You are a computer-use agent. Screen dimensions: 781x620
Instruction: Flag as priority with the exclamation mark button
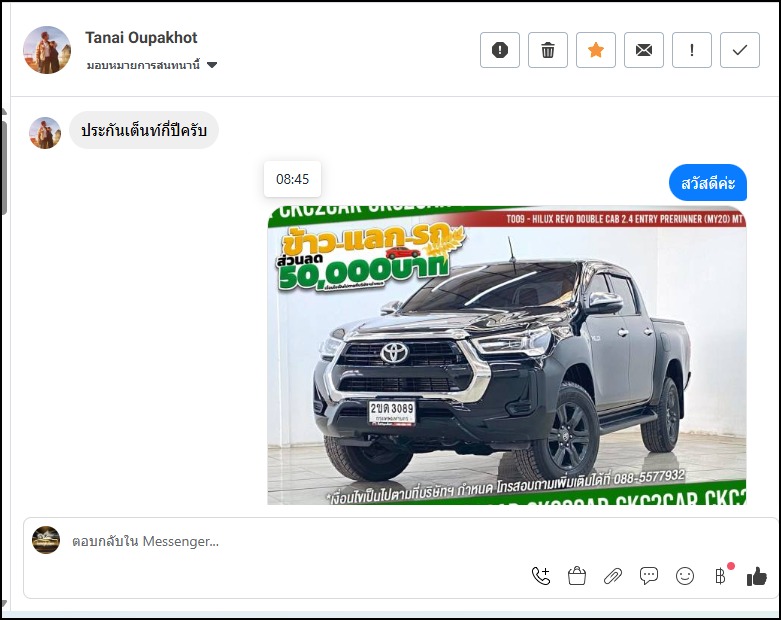(692, 50)
